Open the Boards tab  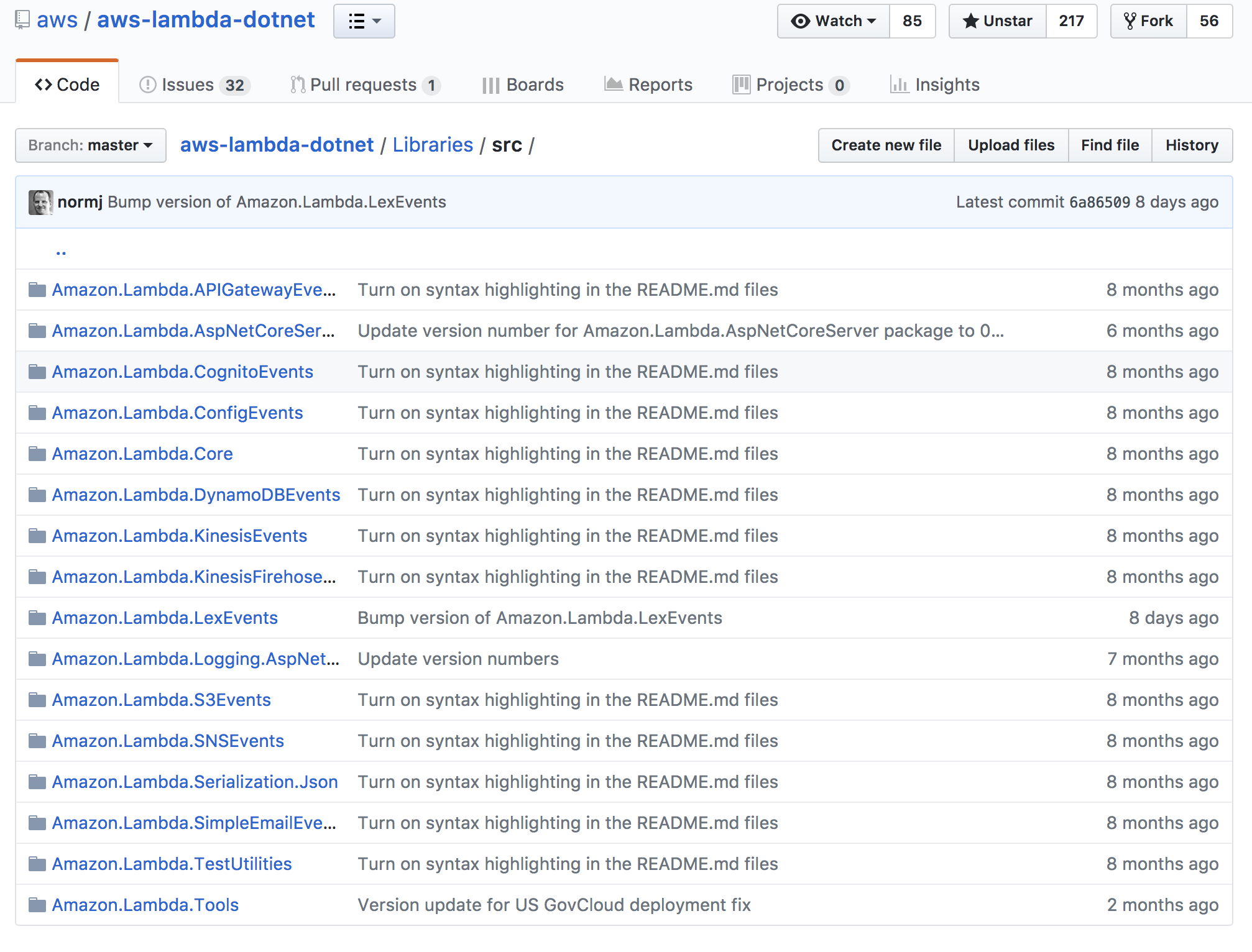pyautogui.click(x=523, y=85)
